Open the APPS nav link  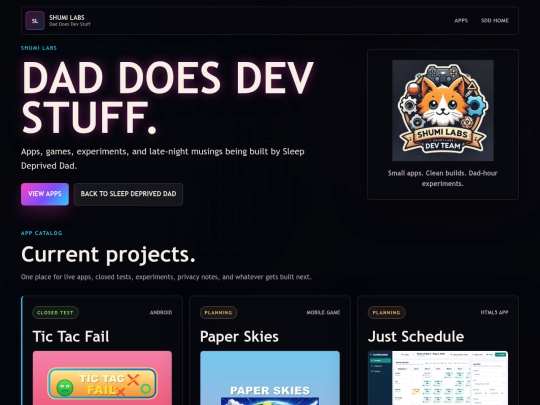[x=461, y=21]
